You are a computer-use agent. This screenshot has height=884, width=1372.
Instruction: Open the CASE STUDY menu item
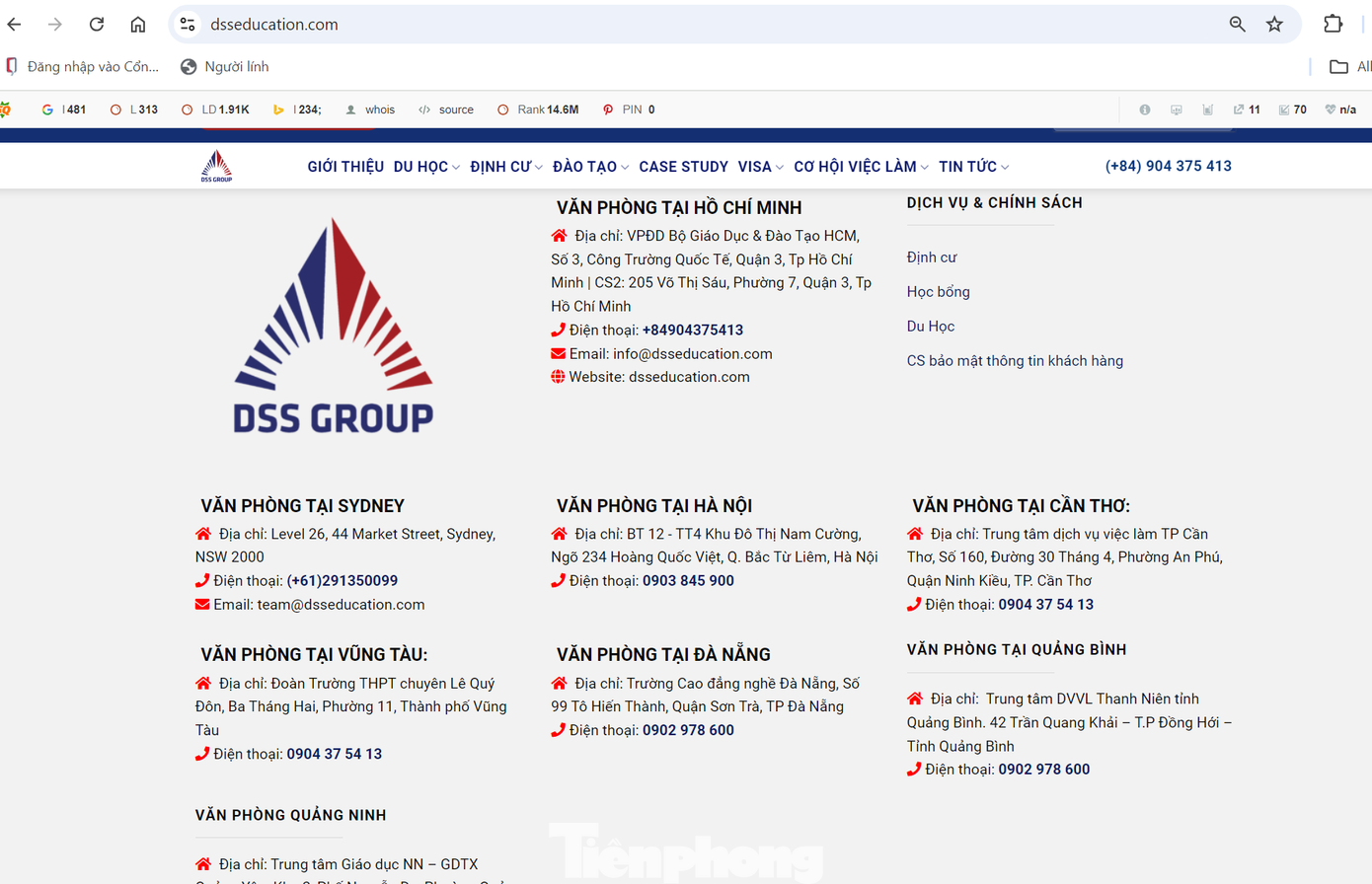(x=683, y=167)
